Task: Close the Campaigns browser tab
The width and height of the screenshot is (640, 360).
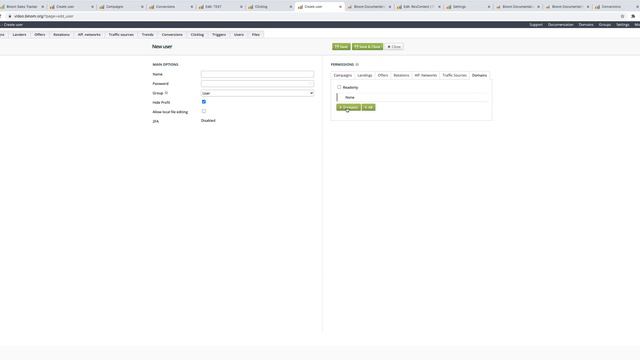Action: pyautogui.click(x=142, y=7)
